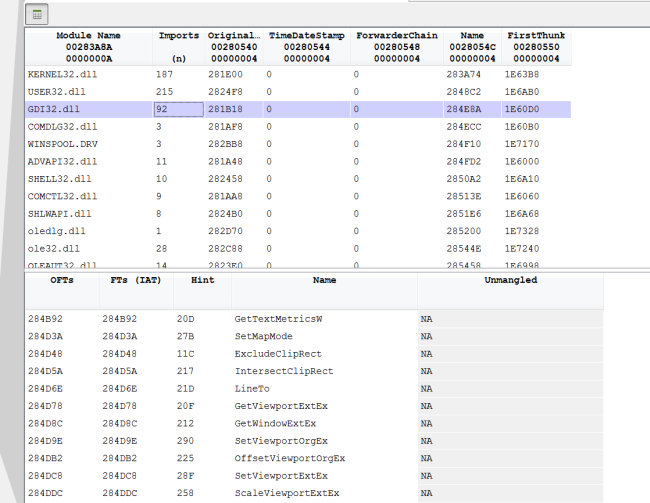Select the OffsetViewportOrgEx function row
Viewport: 650px width, 503px height.
[314, 458]
